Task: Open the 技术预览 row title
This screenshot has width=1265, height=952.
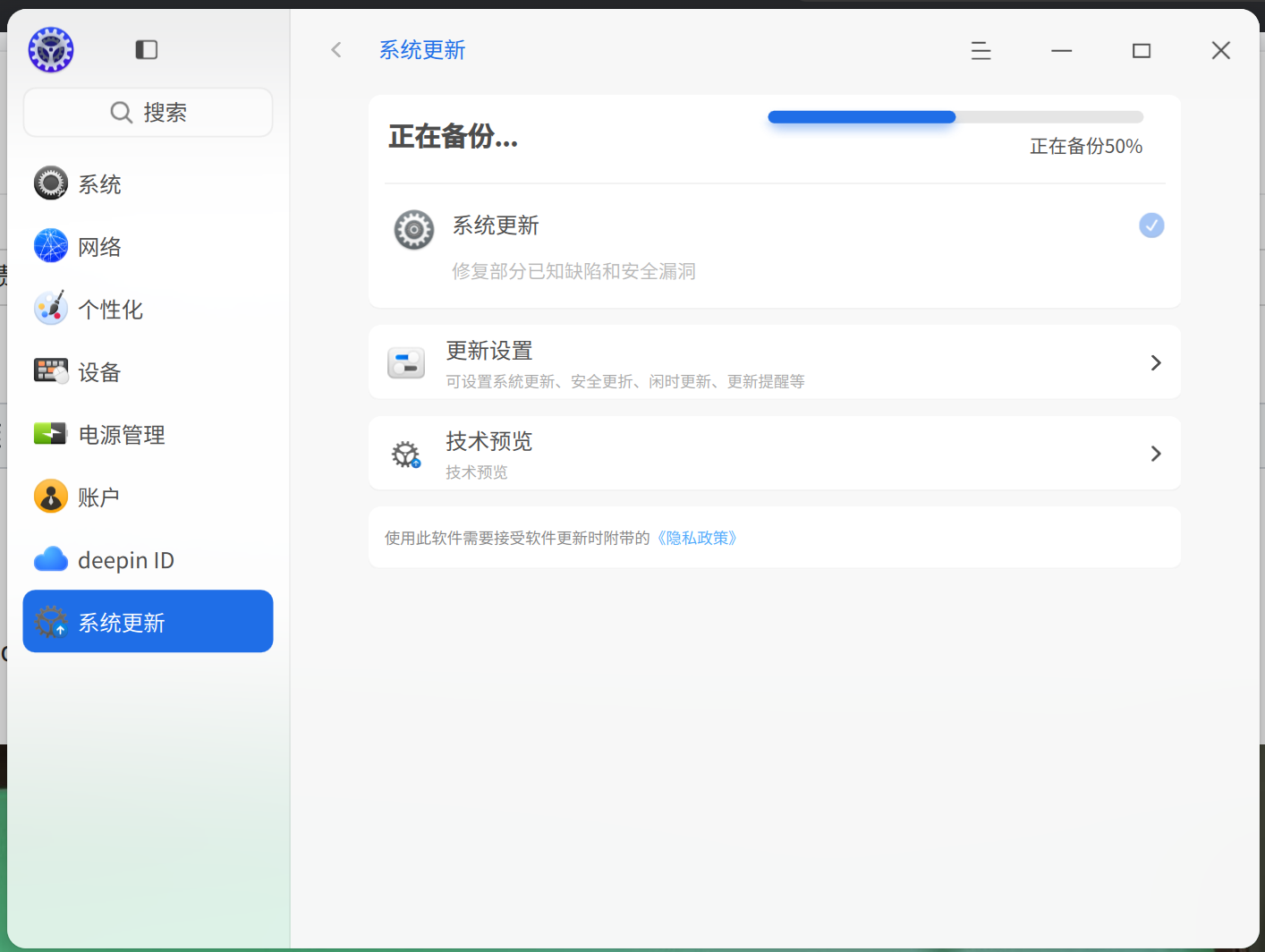Action: (x=489, y=441)
